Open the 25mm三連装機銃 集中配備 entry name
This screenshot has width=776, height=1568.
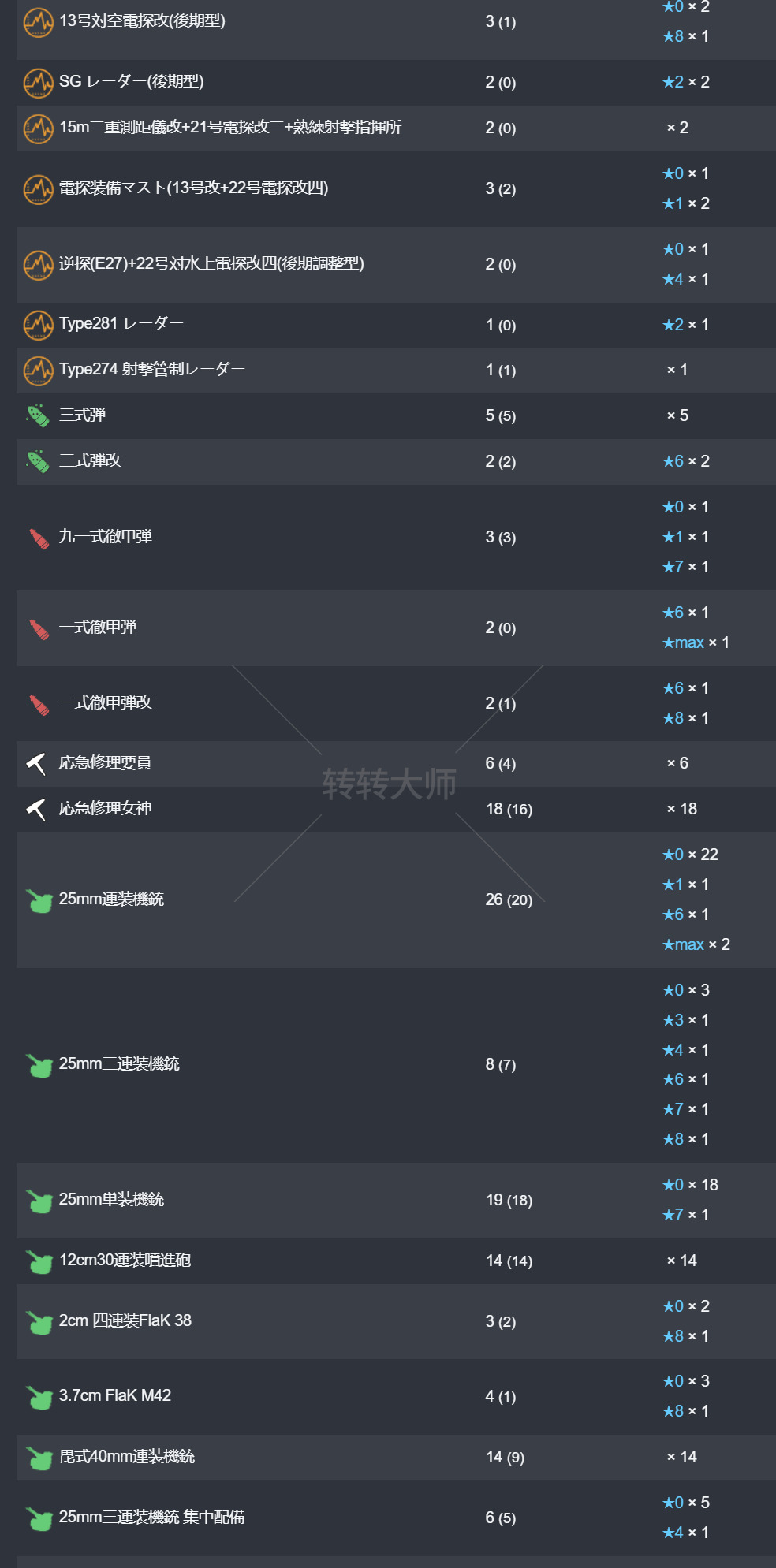pyautogui.click(x=152, y=1518)
